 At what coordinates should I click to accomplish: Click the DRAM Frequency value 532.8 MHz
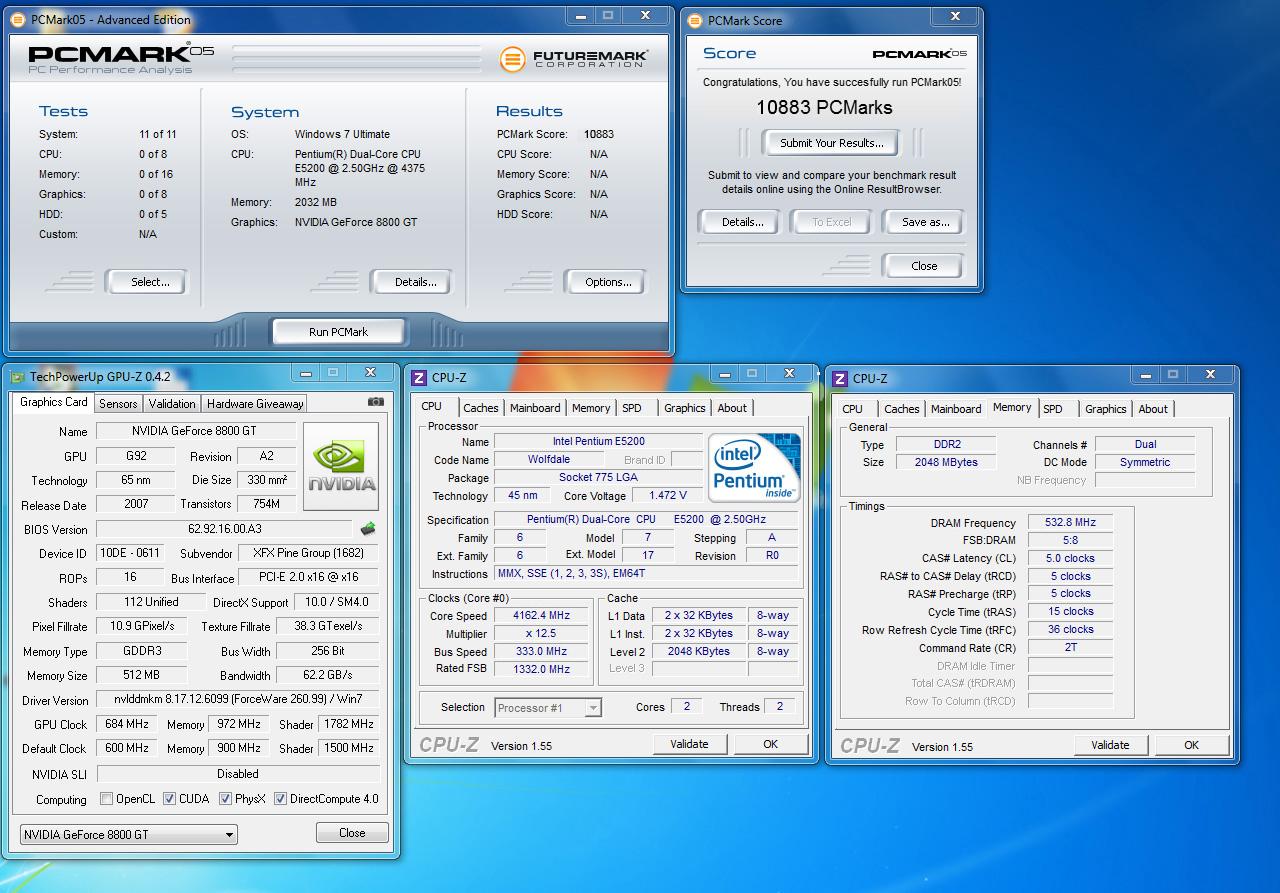click(x=1070, y=523)
